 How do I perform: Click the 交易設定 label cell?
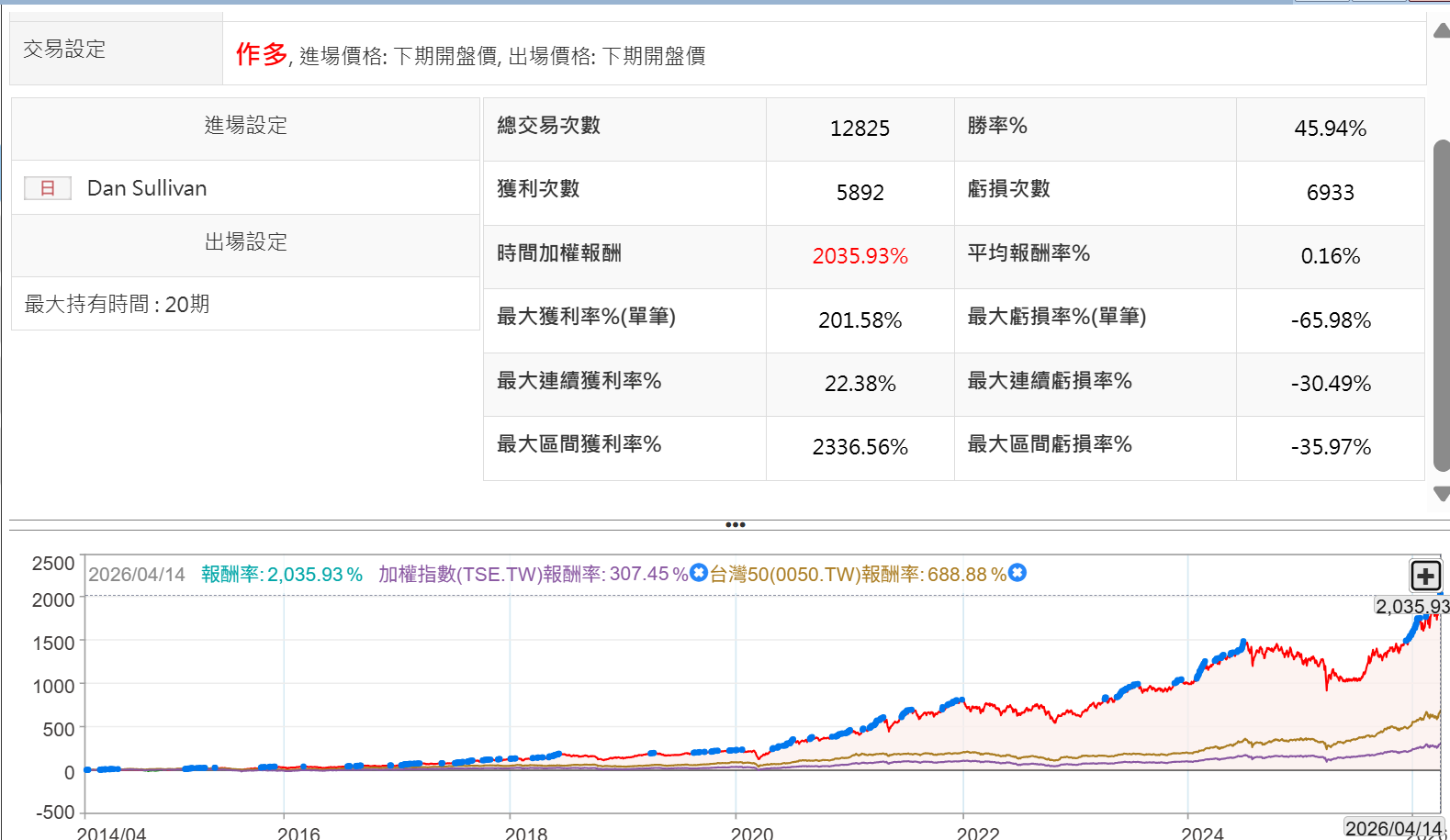point(64,50)
